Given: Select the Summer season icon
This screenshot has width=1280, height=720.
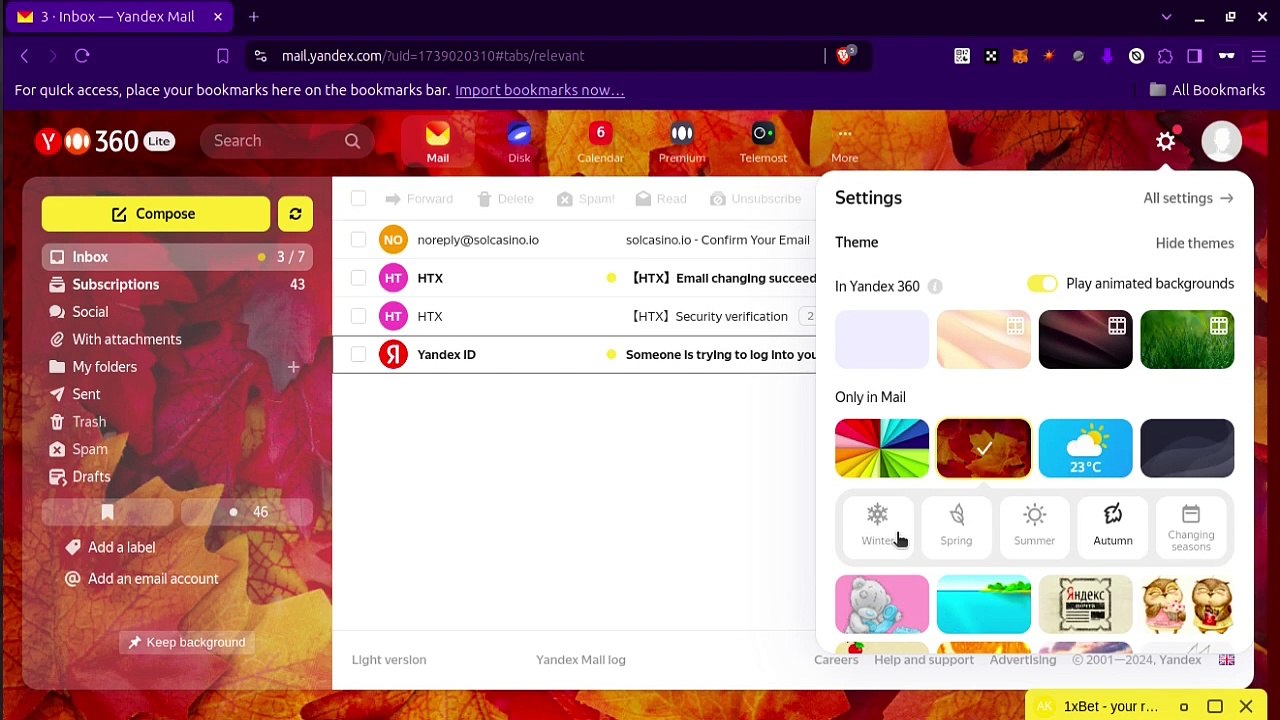Looking at the screenshot, I should pos(1034,526).
